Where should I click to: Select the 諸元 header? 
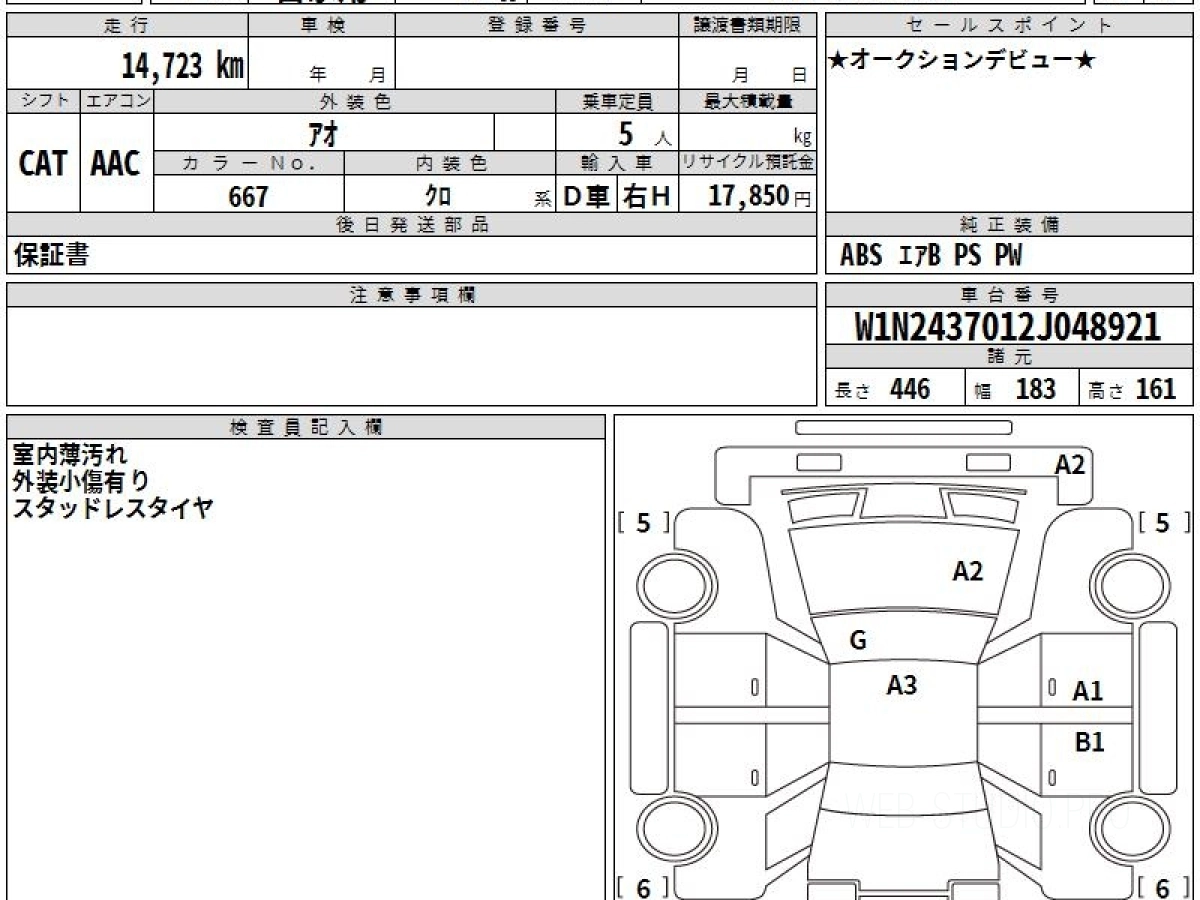(x=1009, y=357)
